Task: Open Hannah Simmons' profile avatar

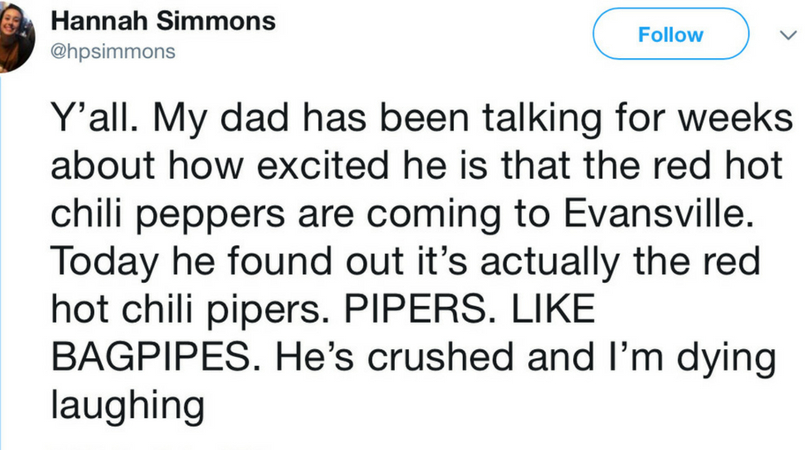Action: tap(15, 36)
